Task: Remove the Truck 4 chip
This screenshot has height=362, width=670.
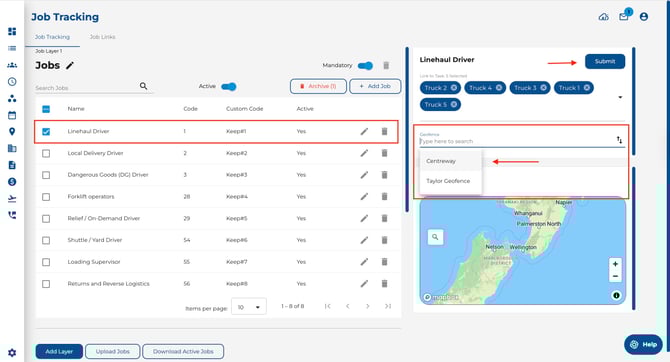Action: 499,88
